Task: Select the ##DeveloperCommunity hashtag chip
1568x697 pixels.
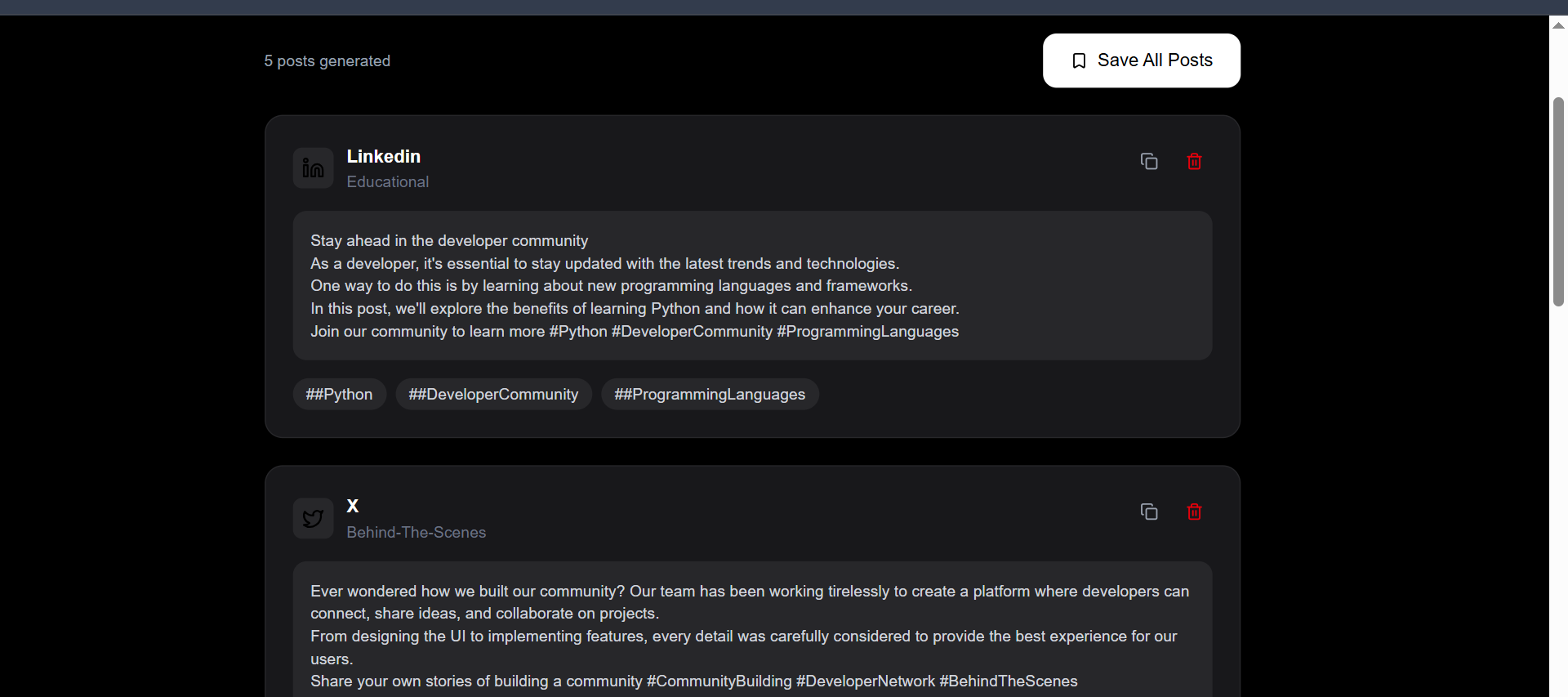Action: pyautogui.click(x=493, y=395)
